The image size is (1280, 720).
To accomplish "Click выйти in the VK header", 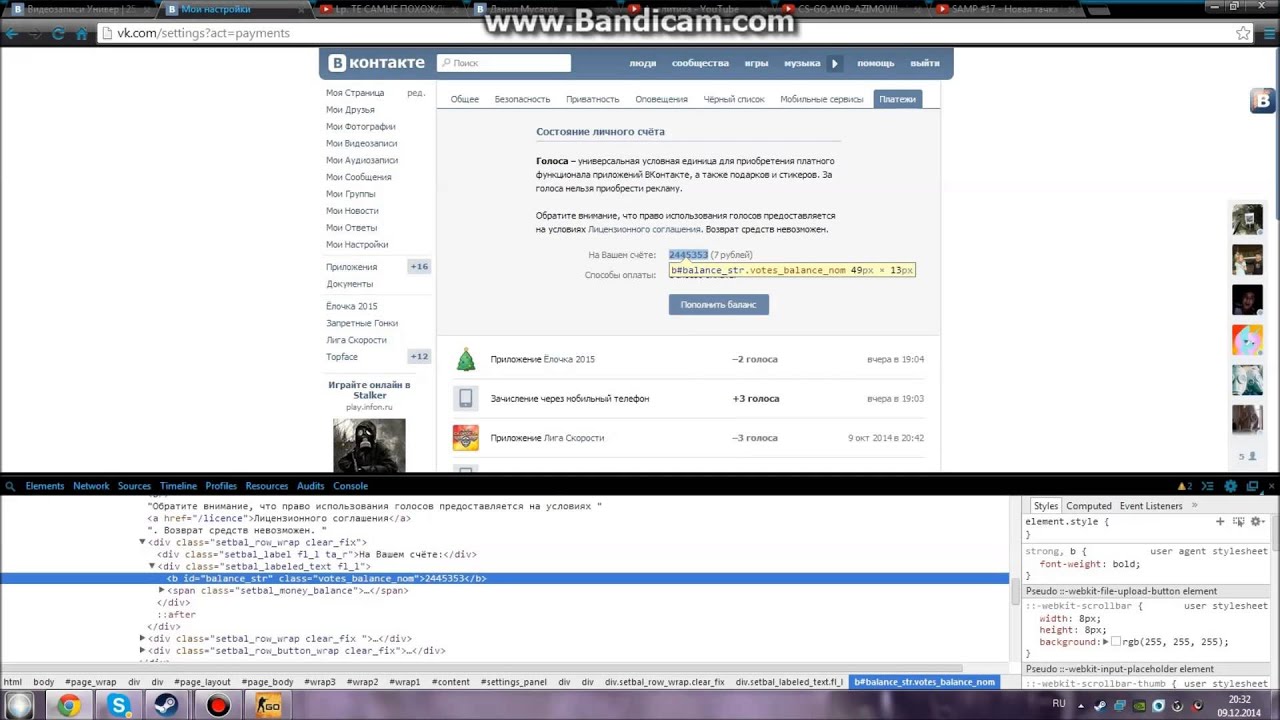I will 925,63.
